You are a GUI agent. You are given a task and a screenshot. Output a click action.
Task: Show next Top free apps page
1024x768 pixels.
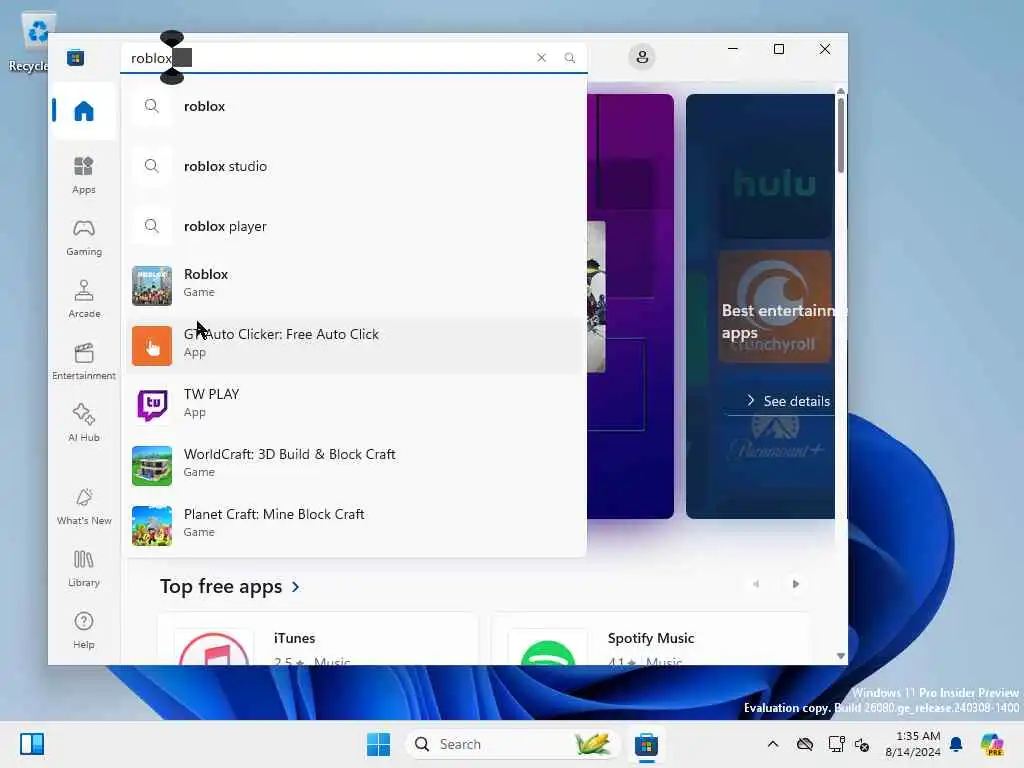[795, 584]
